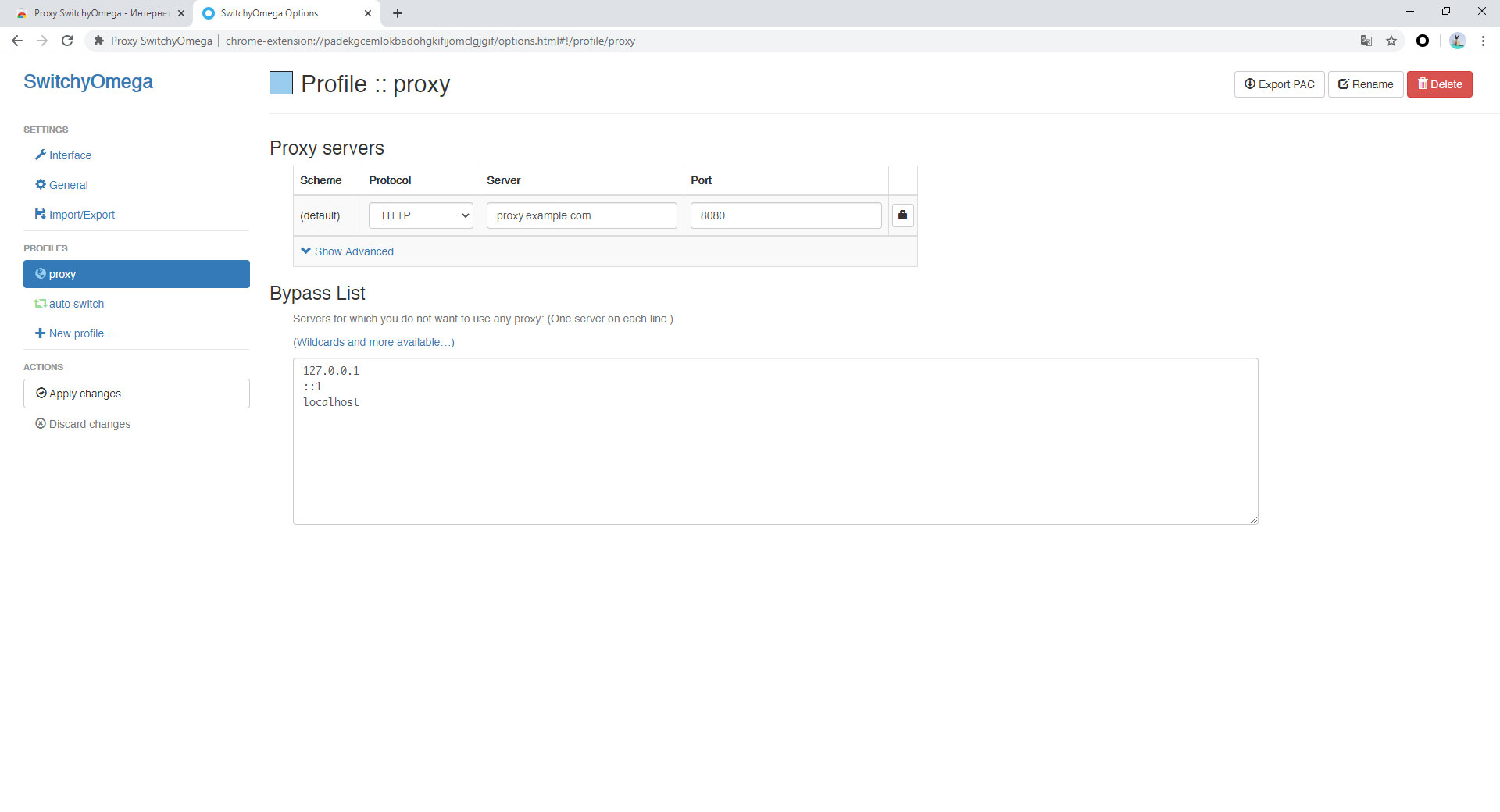This screenshot has width=1500, height=812.
Task: Click the SwitchyOmega logo title
Action: [88, 82]
